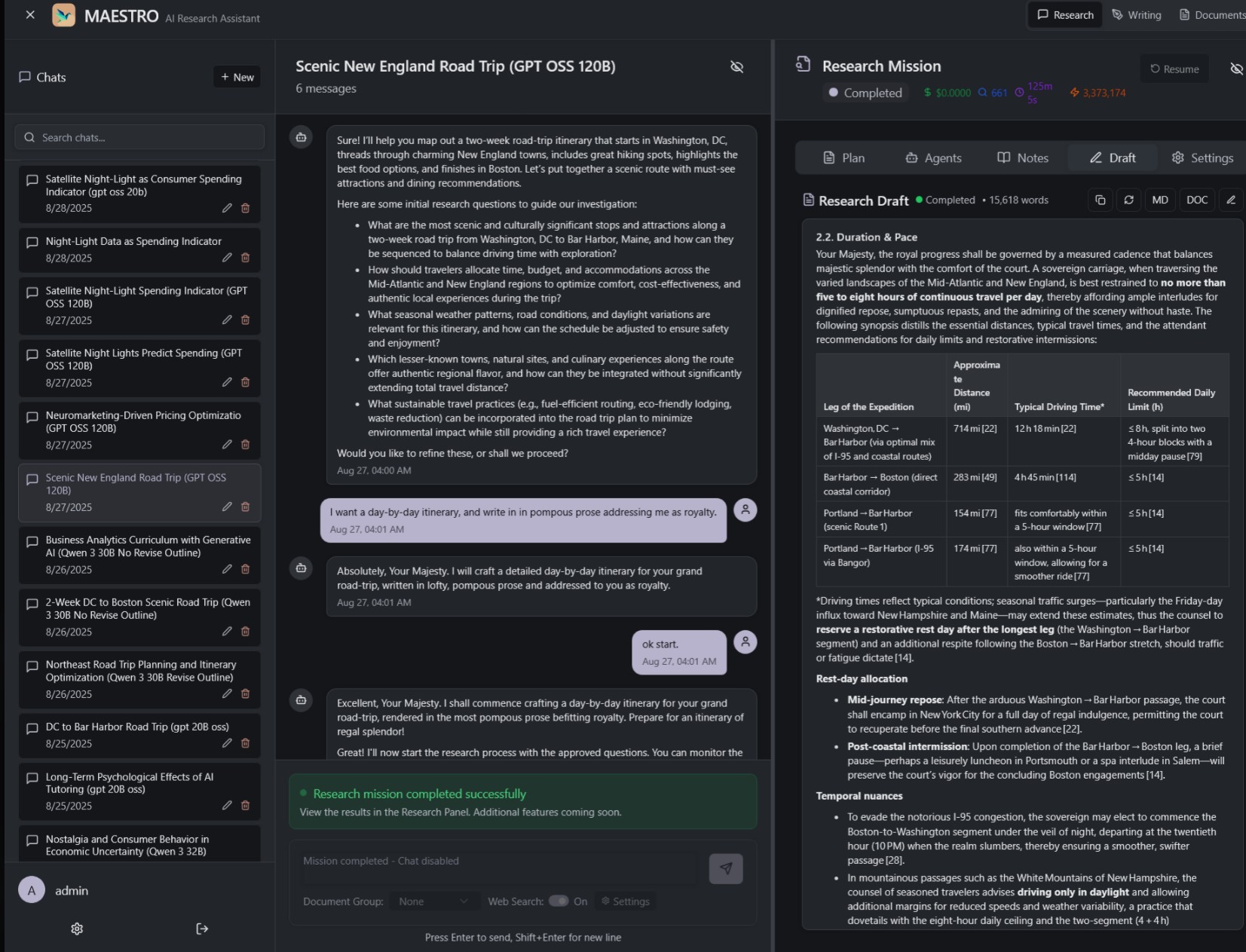
Task: Click the logout icon in sidebar footer
Action: 202,929
